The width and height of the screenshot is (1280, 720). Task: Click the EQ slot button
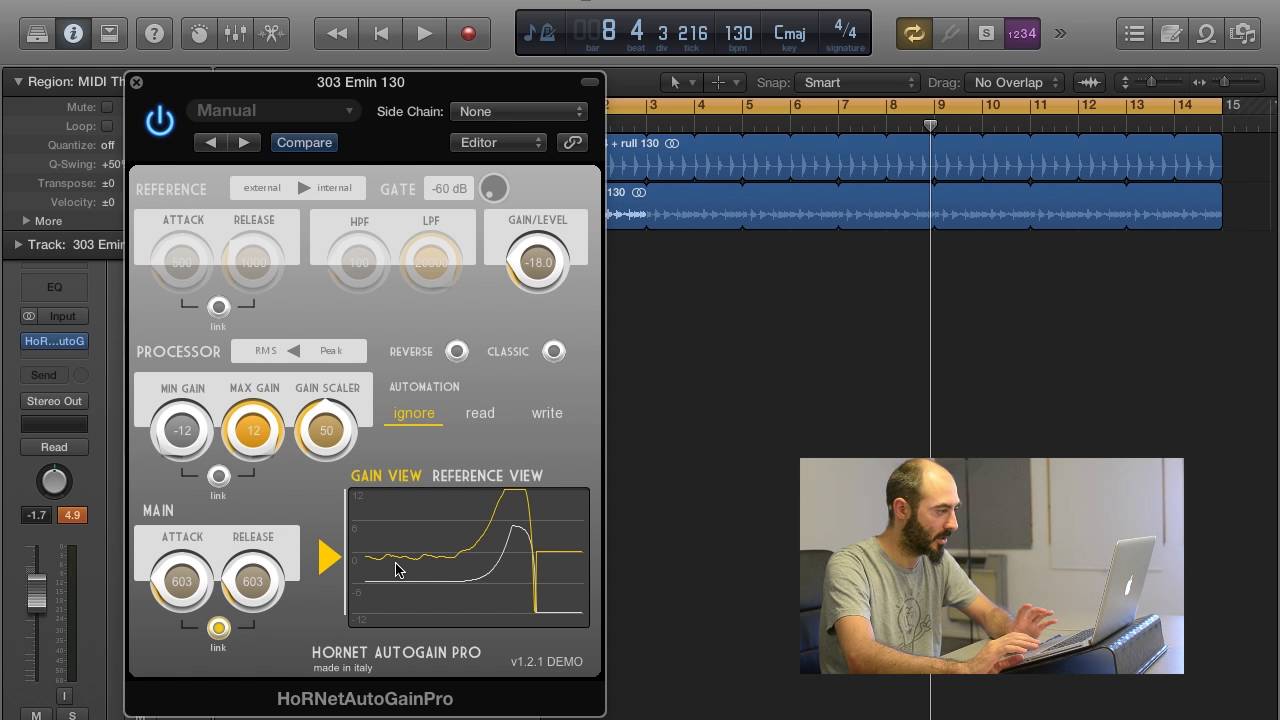(x=54, y=287)
